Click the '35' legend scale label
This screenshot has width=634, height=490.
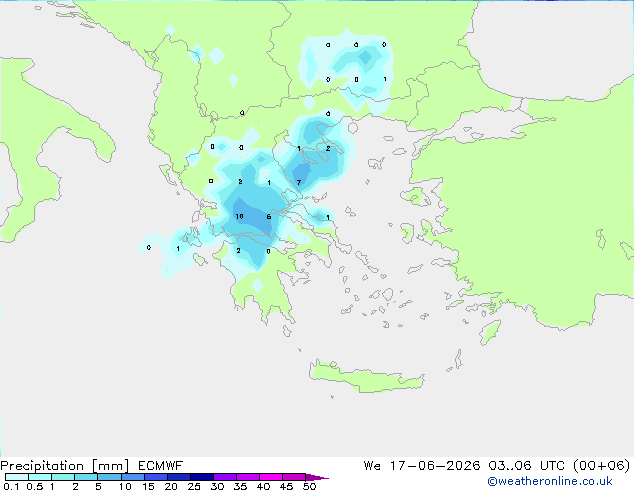point(240,486)
